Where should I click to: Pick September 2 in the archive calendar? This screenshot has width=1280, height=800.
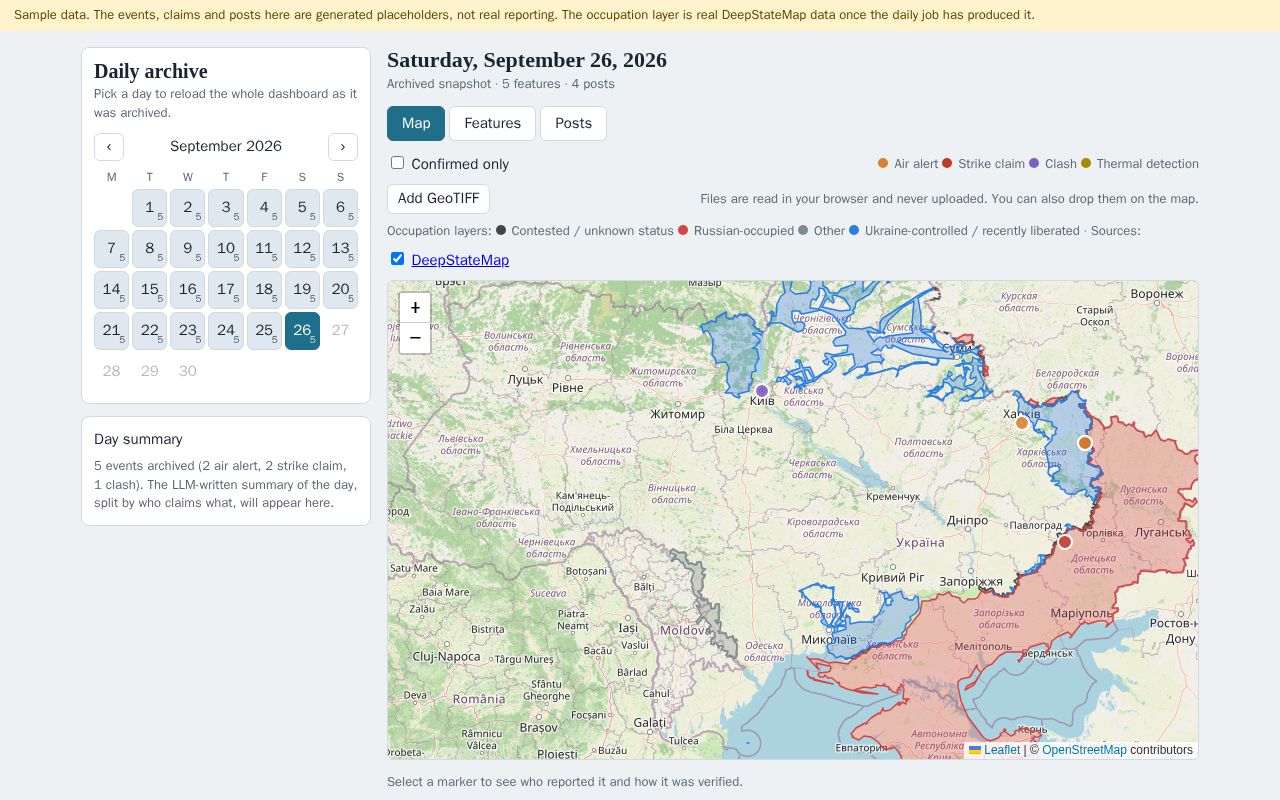[187, 208]
